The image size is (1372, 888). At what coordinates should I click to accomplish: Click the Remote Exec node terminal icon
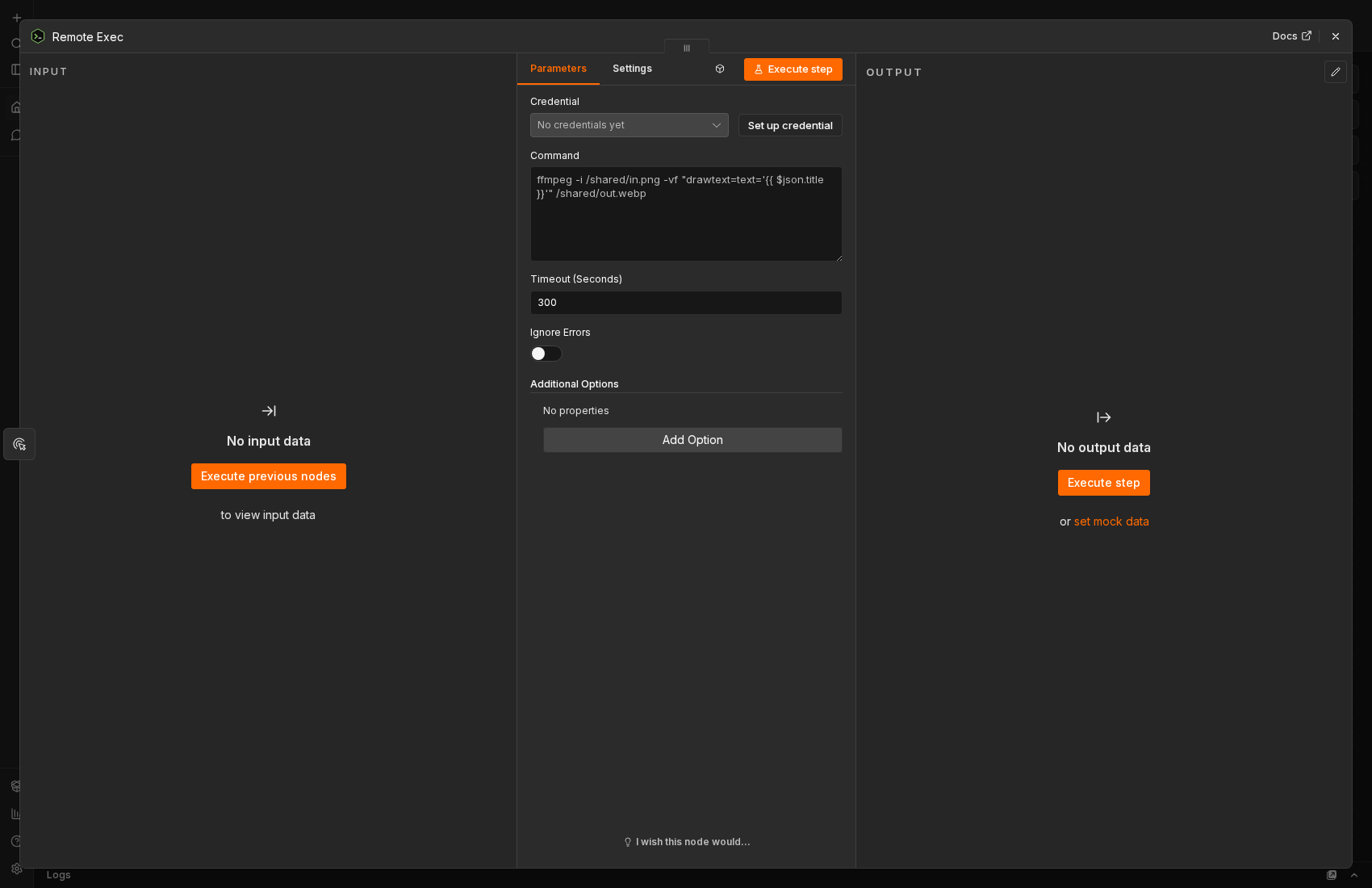38,36
